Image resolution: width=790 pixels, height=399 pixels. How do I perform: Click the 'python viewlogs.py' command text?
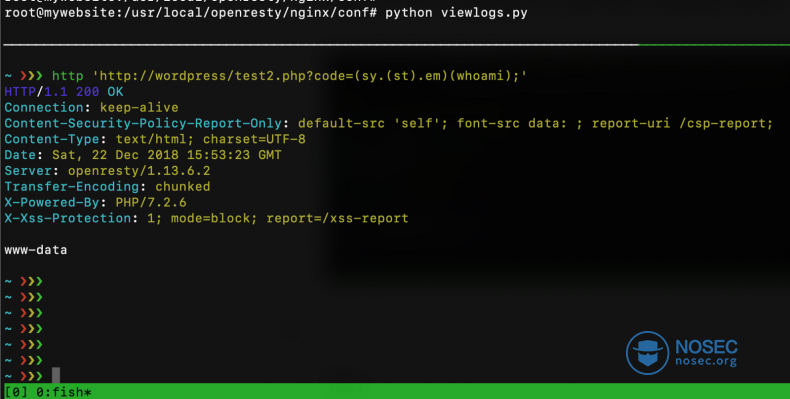pyautogui.click(x=456, y=13)
